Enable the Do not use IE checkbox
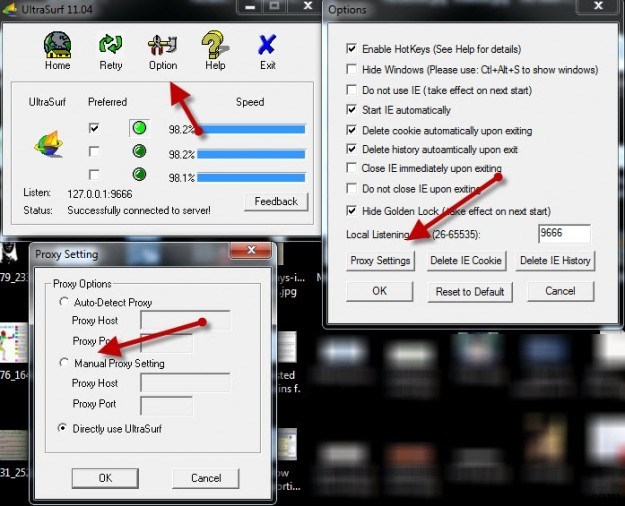Image resolution: width=625 pixels, height=506 pixels. pos(351,90)
